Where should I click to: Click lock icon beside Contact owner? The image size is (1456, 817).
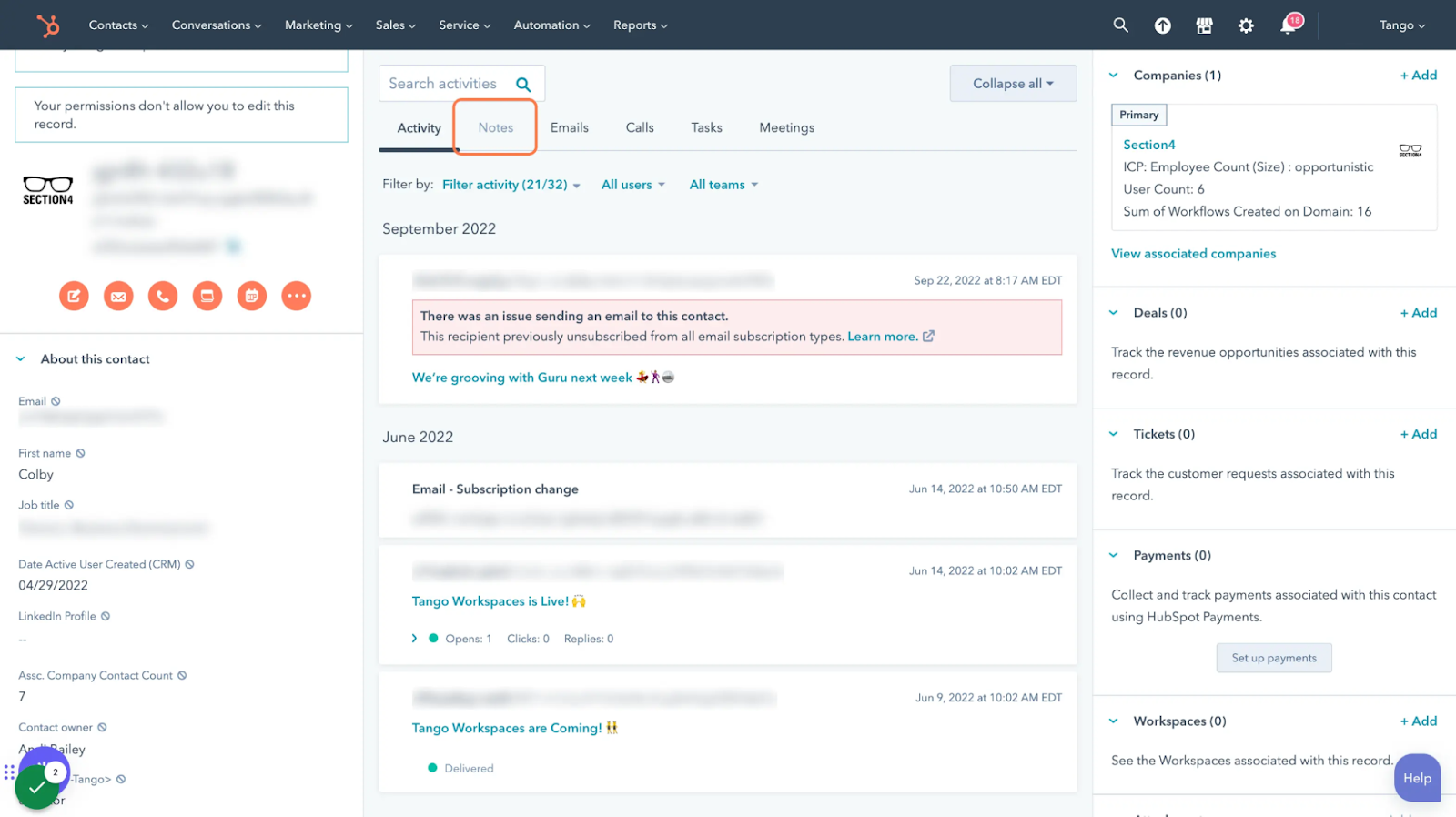coord(102,727)
